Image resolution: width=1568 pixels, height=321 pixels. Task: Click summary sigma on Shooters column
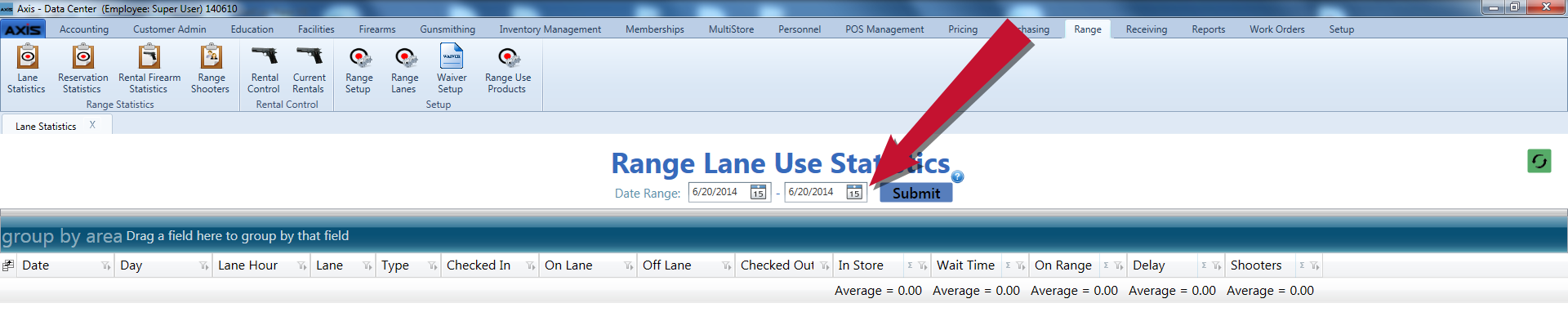tap(1302, 266)
